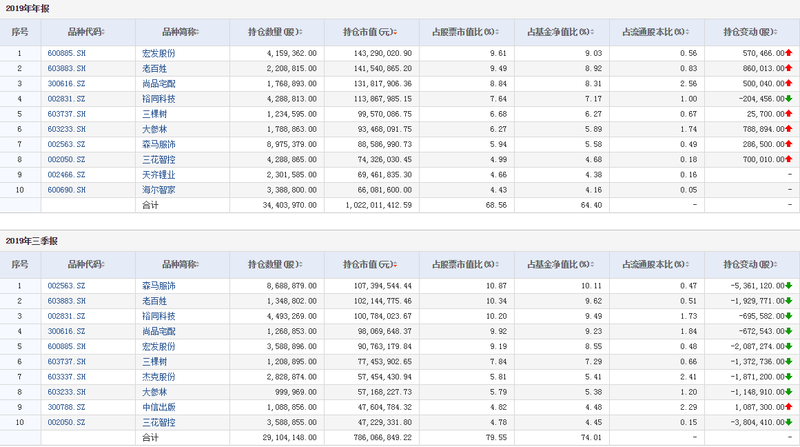This screenshot has height=447, width=800.
Task: Sort 2019年三季报 table by 持仓市值(元) header
Action: pyautogui.click(x=370, y=264)
